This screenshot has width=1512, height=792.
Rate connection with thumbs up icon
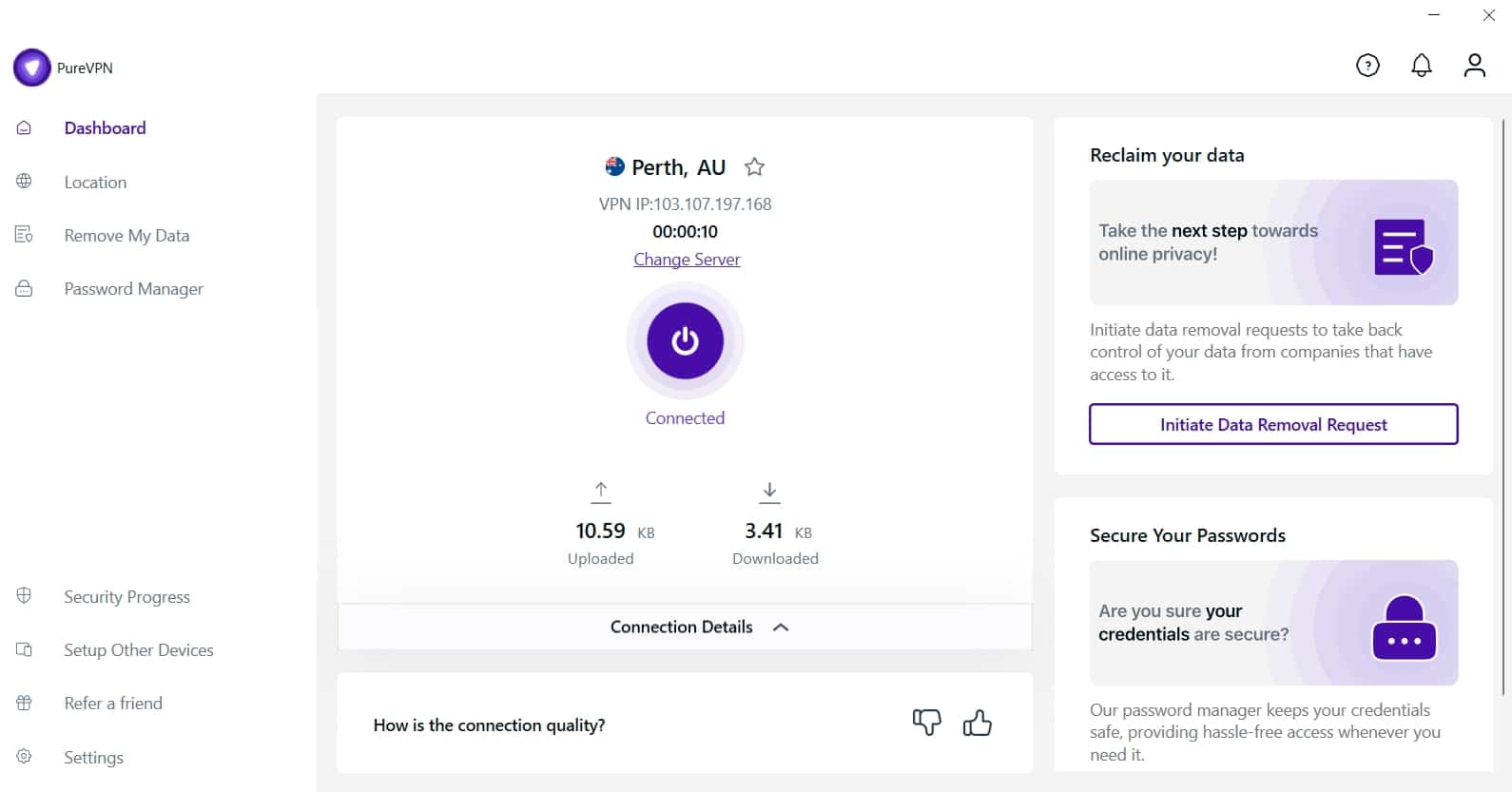(978, 724)
